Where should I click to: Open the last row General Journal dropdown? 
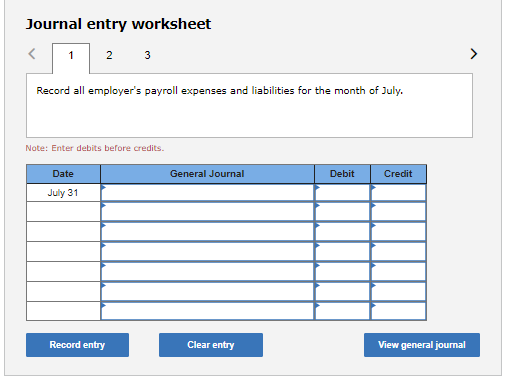pyautogui.click(x=207, y=311)
